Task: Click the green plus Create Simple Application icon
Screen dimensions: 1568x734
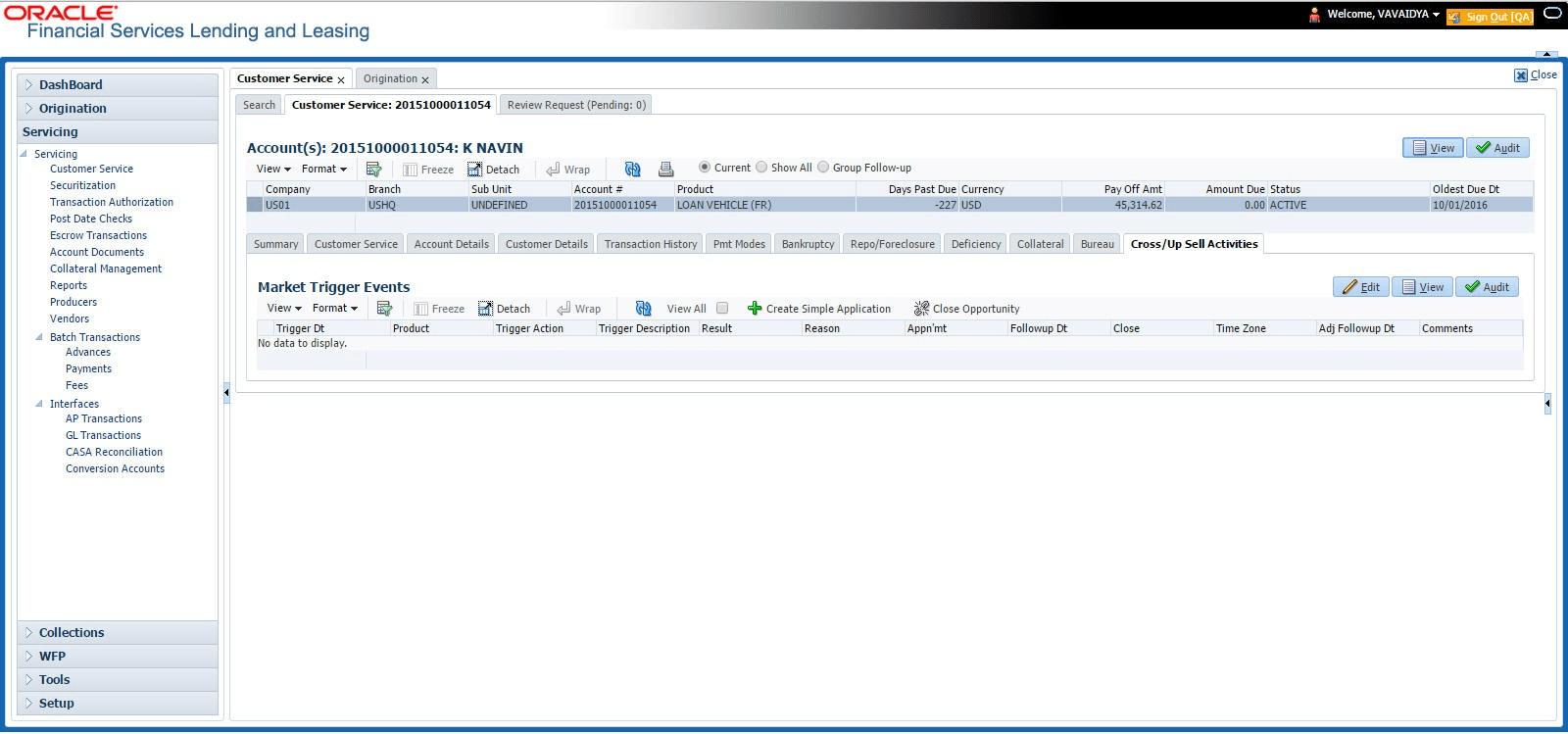Action: click(x=755, y=308)
